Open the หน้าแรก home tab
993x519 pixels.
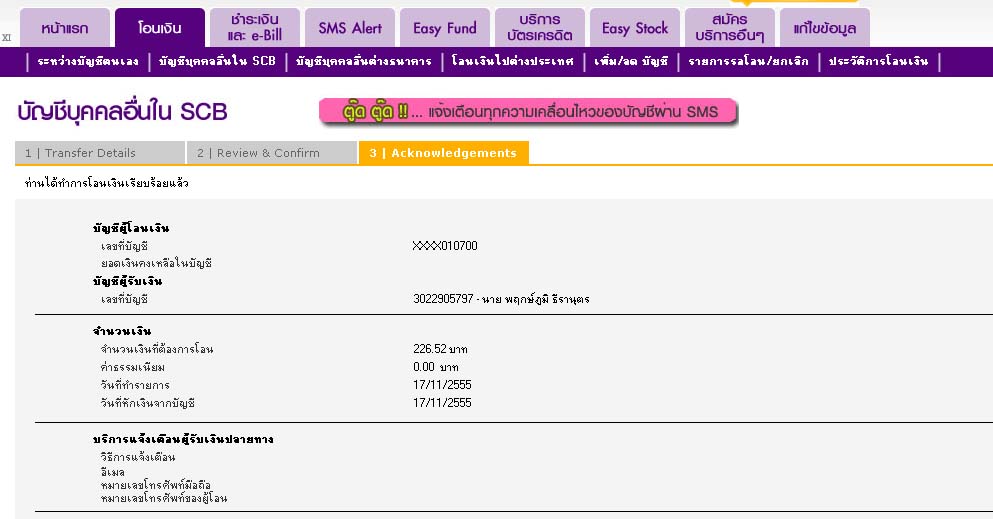tap(65, 28)
